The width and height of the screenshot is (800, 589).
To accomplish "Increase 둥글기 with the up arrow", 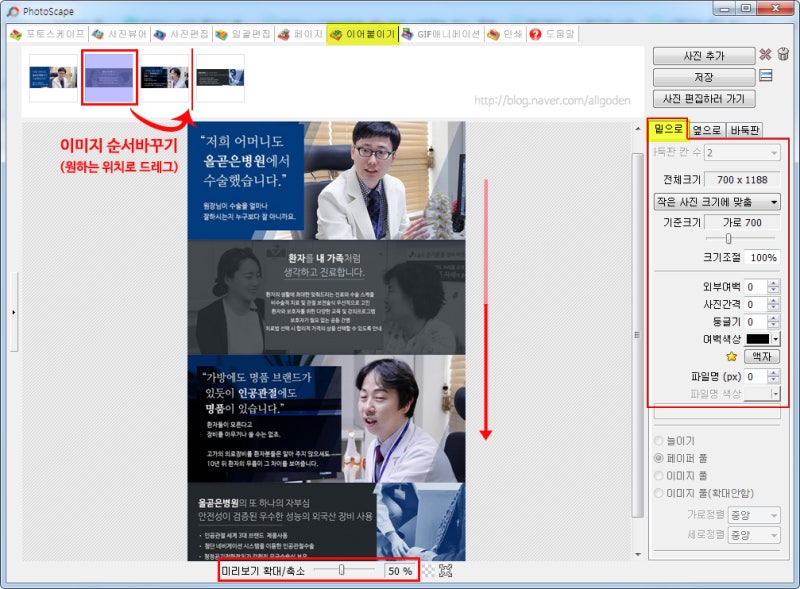I will coord(773,318).
